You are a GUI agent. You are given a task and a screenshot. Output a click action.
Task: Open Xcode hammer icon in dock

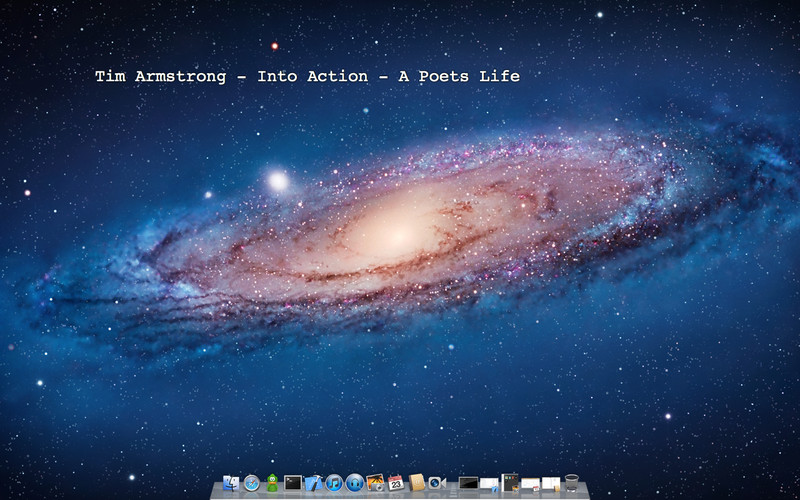(314, 483)
